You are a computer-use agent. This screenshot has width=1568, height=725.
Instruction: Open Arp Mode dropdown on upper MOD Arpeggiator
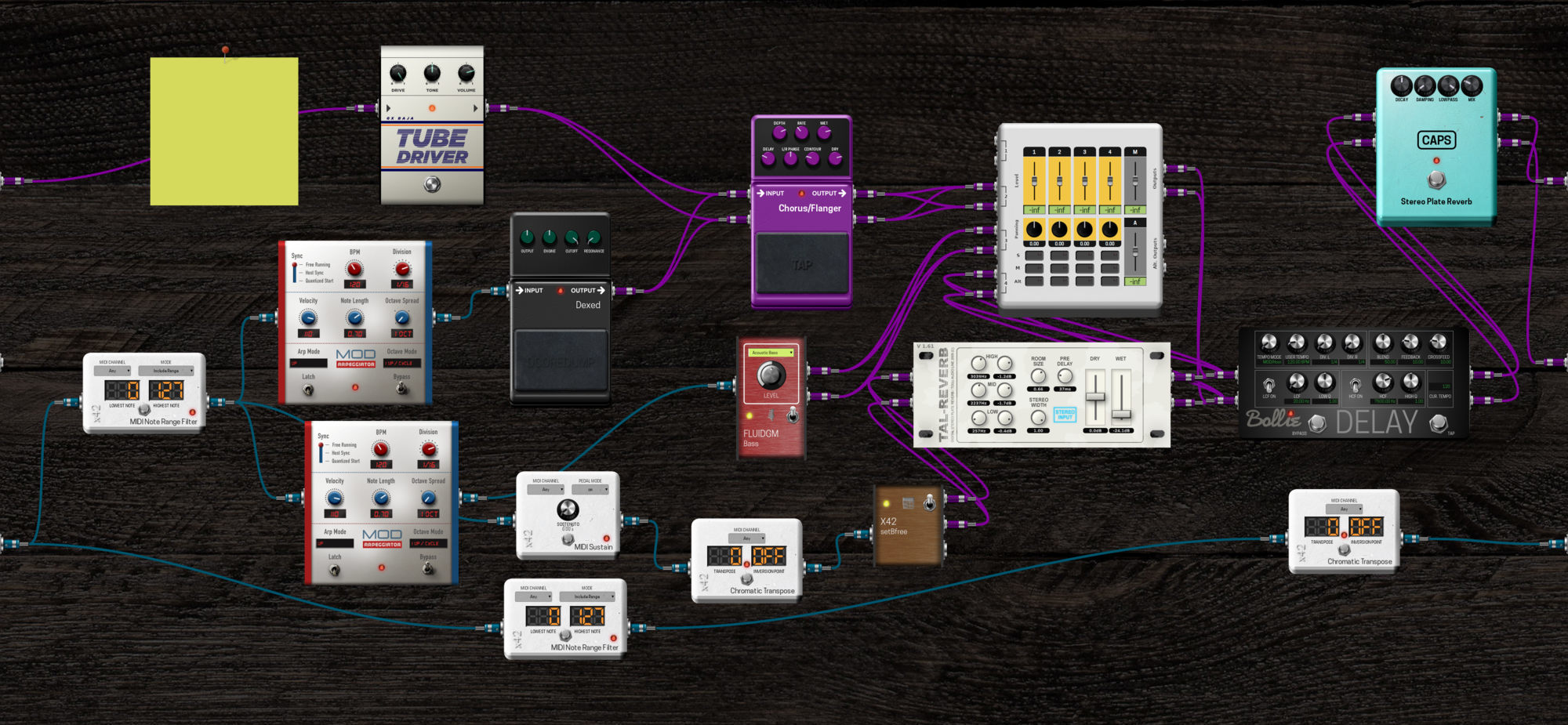[x=309, y=364]
